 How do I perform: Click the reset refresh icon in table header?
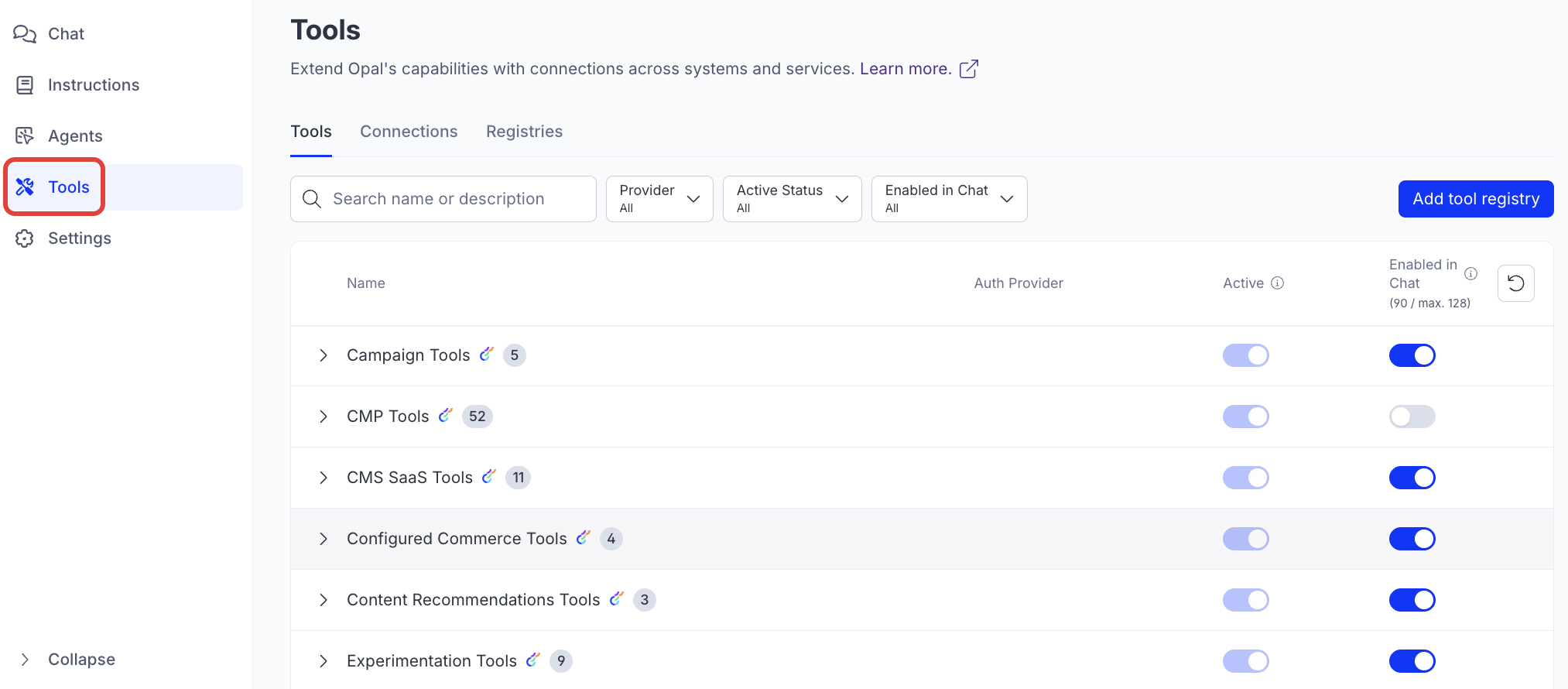point(1515,283)
